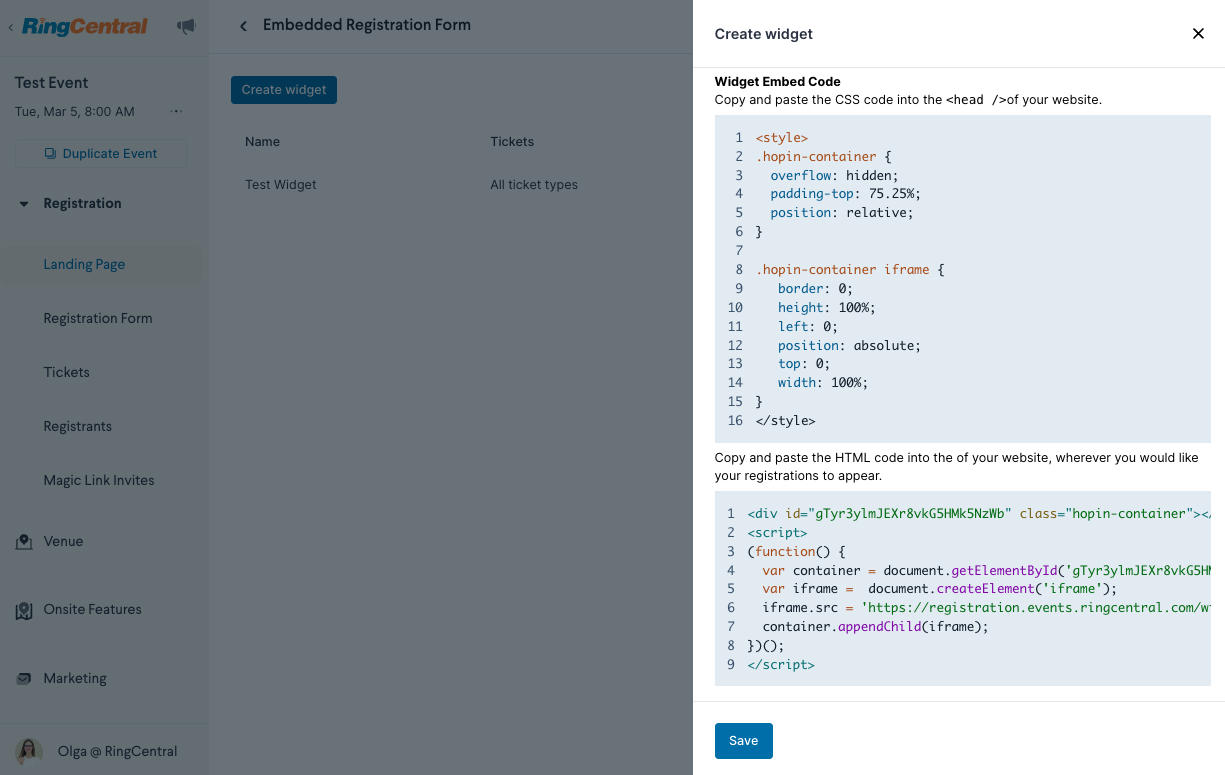1225x775 pixels.
Task: Click the Venue map icon
Action: [x=24, y=542]
